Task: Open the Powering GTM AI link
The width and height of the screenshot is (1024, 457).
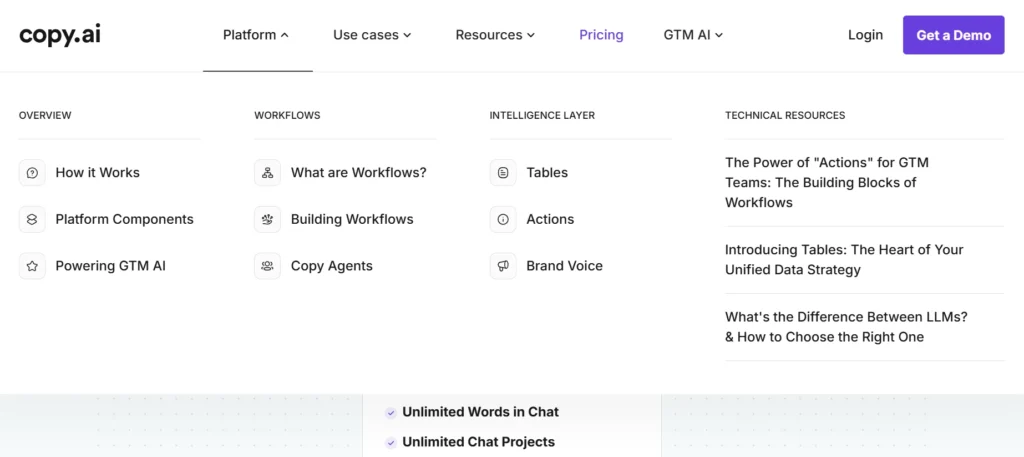Action: [x=110, y=266]
